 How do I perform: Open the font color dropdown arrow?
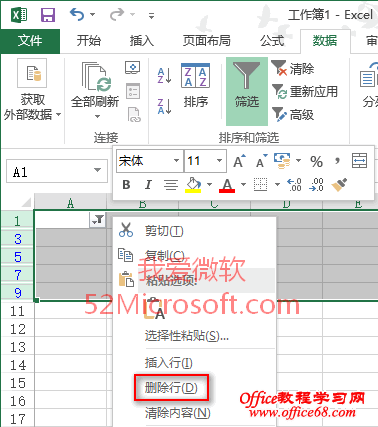[243, 184]
